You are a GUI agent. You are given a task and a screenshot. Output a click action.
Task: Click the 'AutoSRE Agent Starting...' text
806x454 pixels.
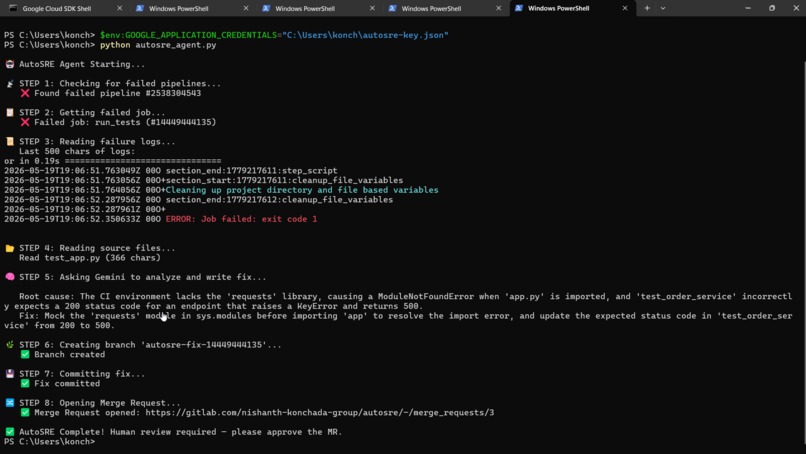(82, 64)
